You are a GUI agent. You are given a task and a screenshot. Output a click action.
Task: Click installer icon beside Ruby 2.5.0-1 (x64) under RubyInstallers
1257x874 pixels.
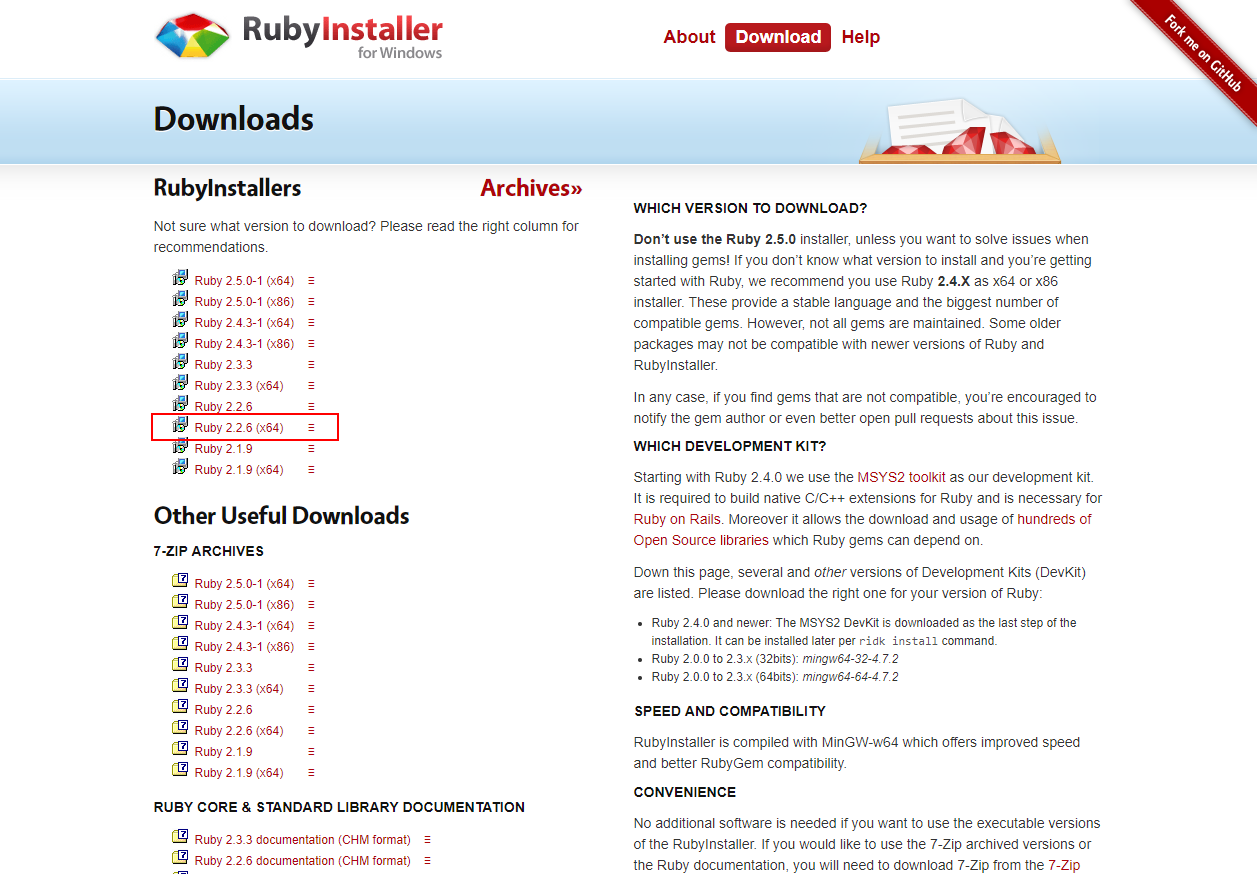[180, 278]
